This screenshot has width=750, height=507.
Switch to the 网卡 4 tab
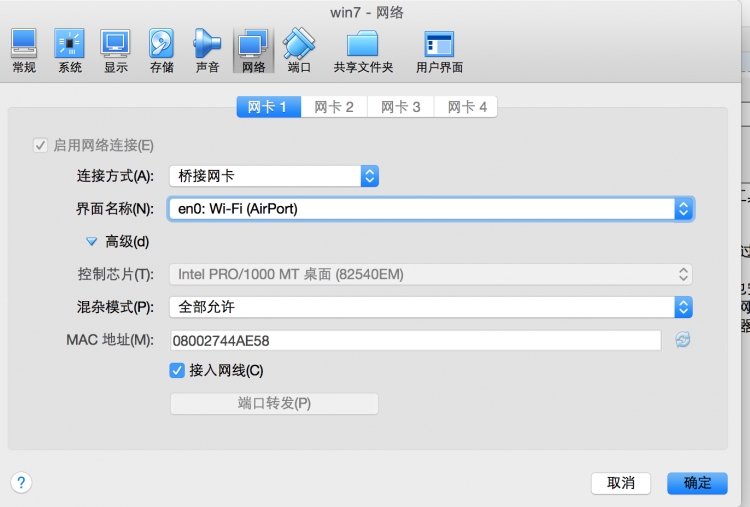(466, 107)
